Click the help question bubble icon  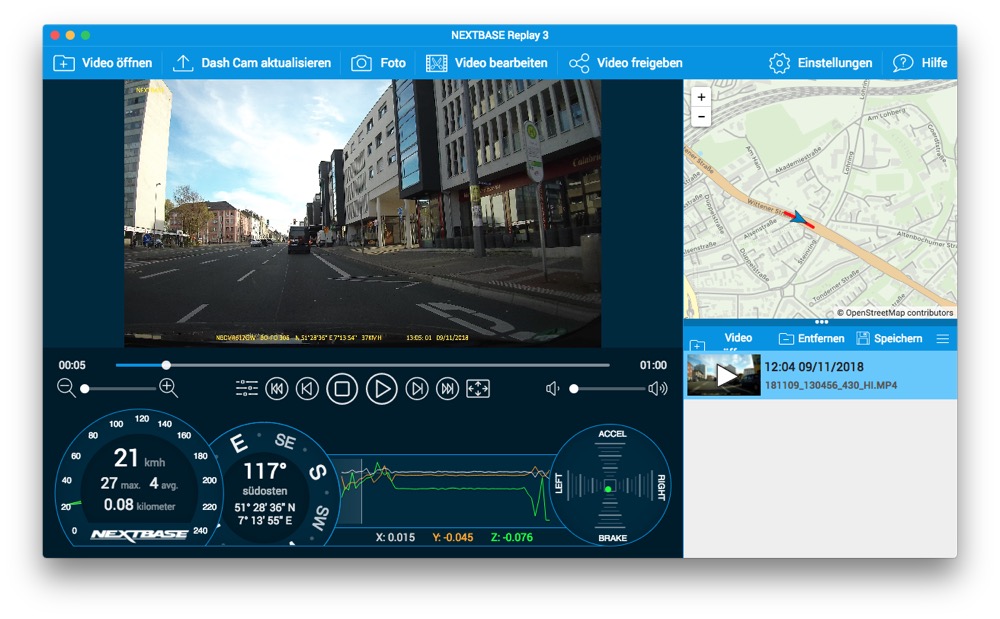[x=903, y=63]
